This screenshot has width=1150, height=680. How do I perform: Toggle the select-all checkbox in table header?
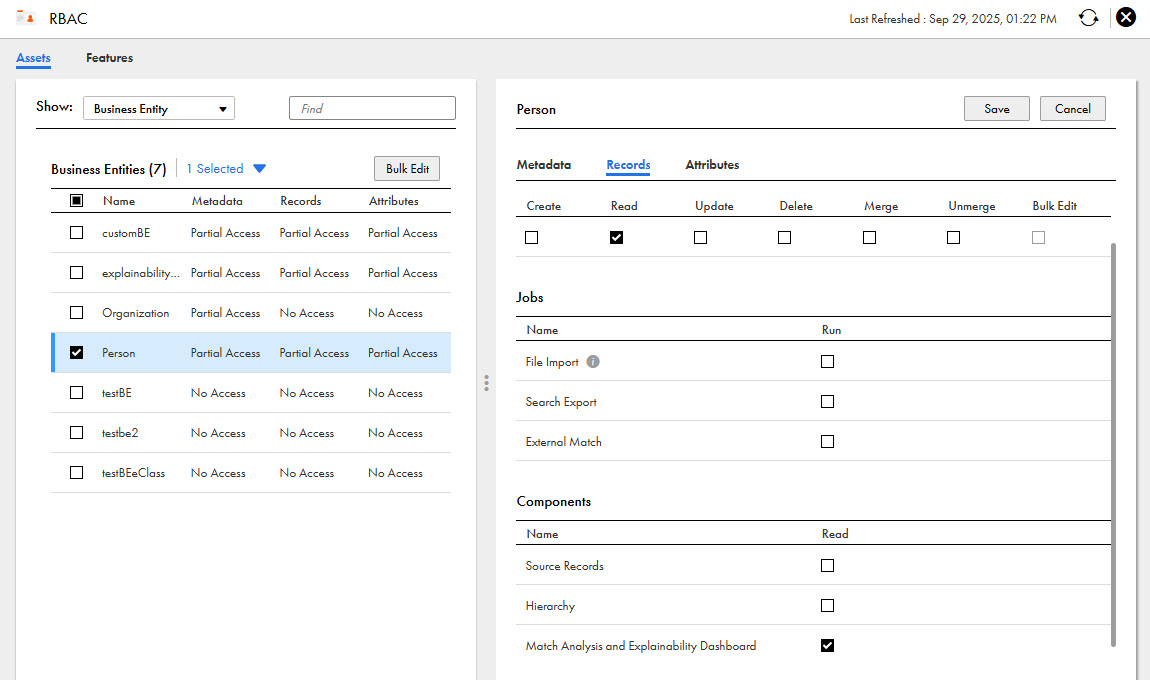pyautogui.click(x=76, y=200)
